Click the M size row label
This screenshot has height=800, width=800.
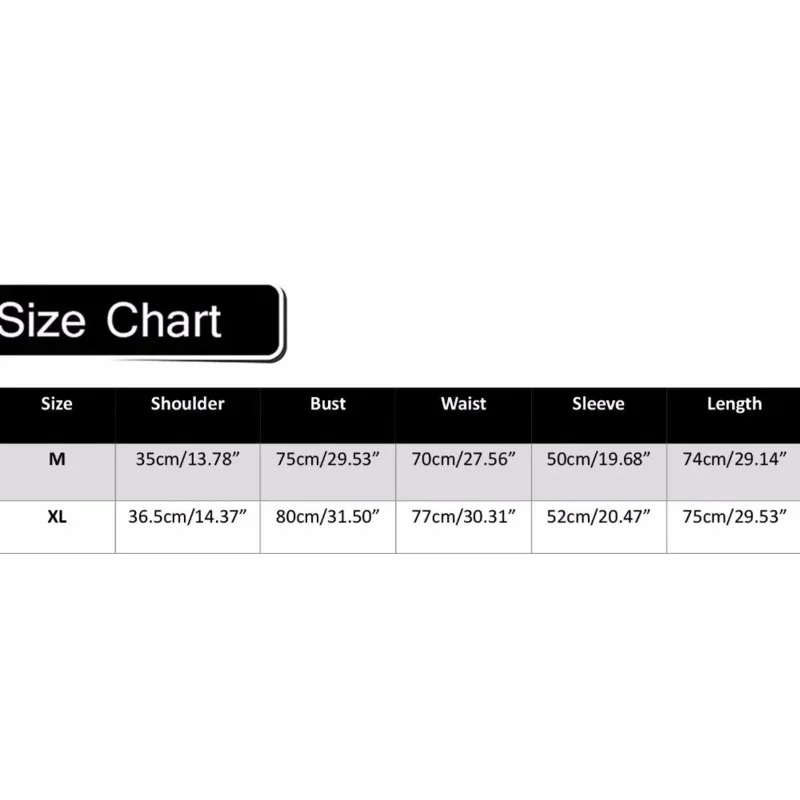pyautogui.click(x=57, y=460)
